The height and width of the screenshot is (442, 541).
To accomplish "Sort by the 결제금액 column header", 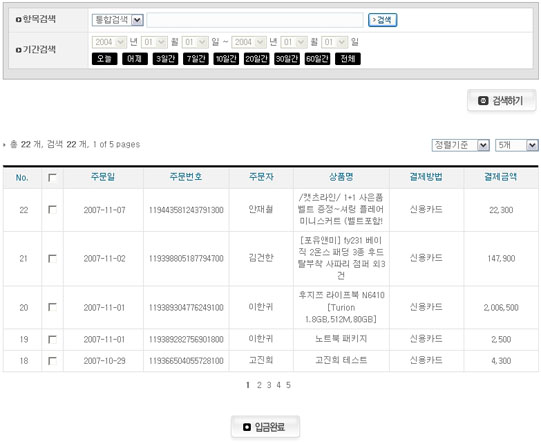I will coord(501,177).
